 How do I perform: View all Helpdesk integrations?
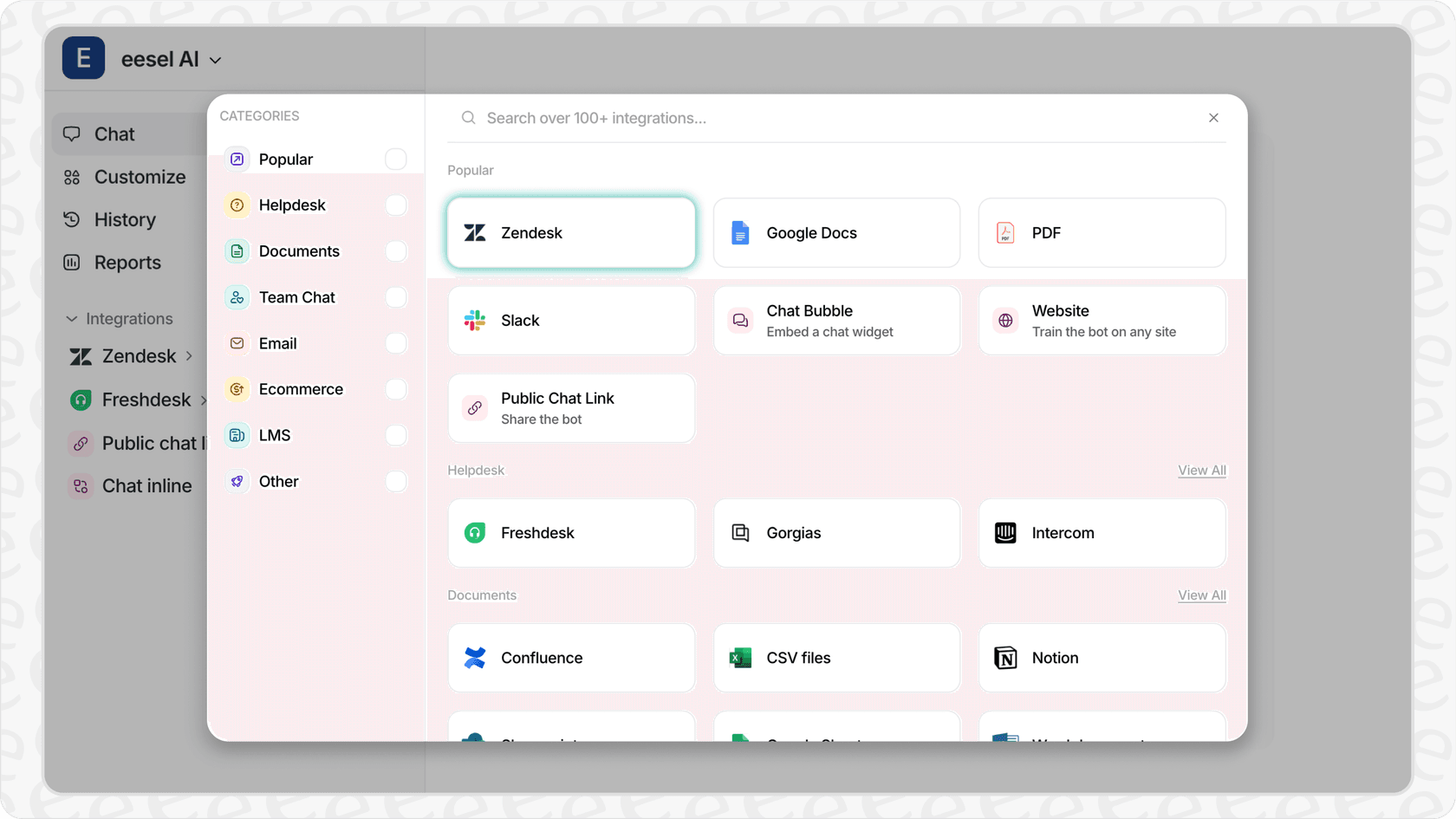(1201, 471)
